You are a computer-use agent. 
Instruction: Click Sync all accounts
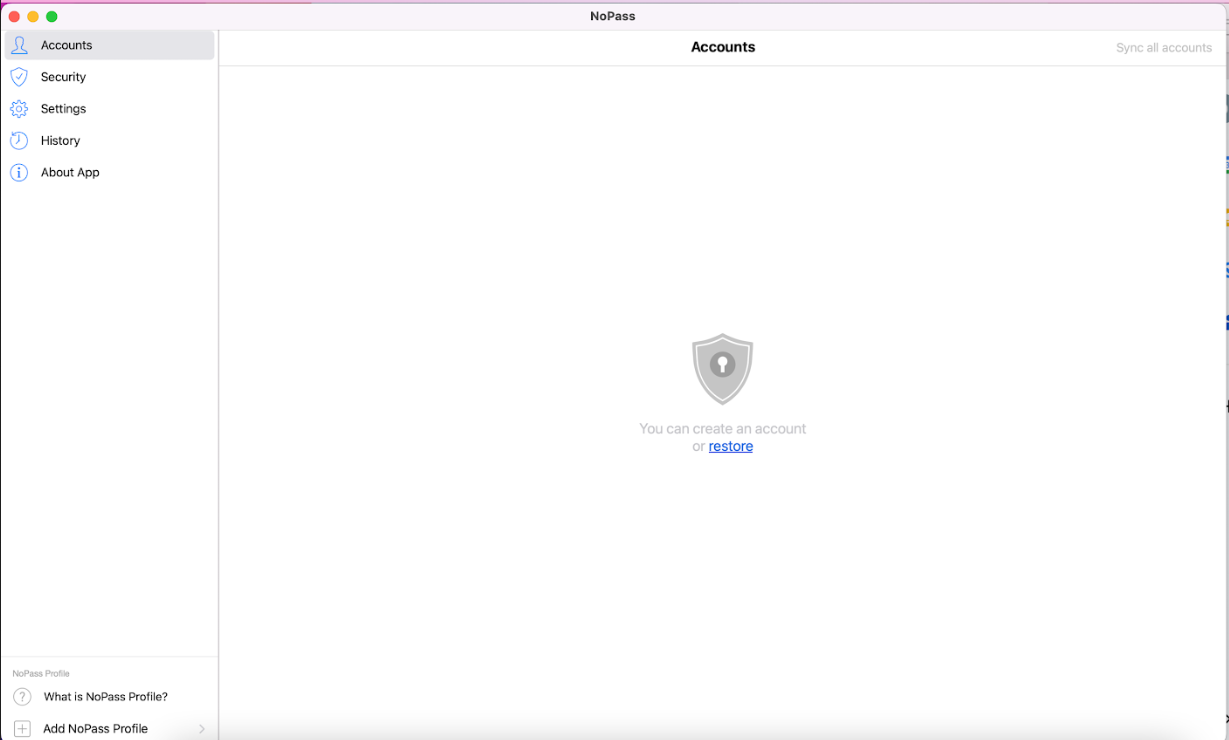(1164, 48)
